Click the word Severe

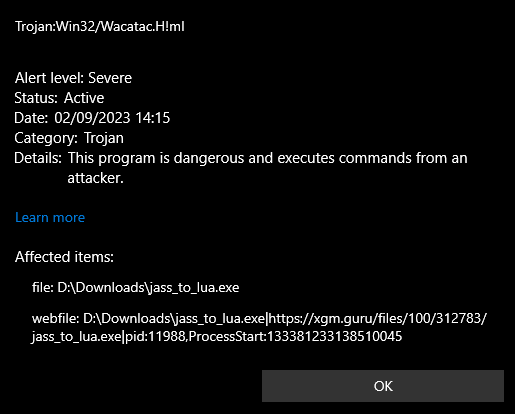(x=110, y=78)
